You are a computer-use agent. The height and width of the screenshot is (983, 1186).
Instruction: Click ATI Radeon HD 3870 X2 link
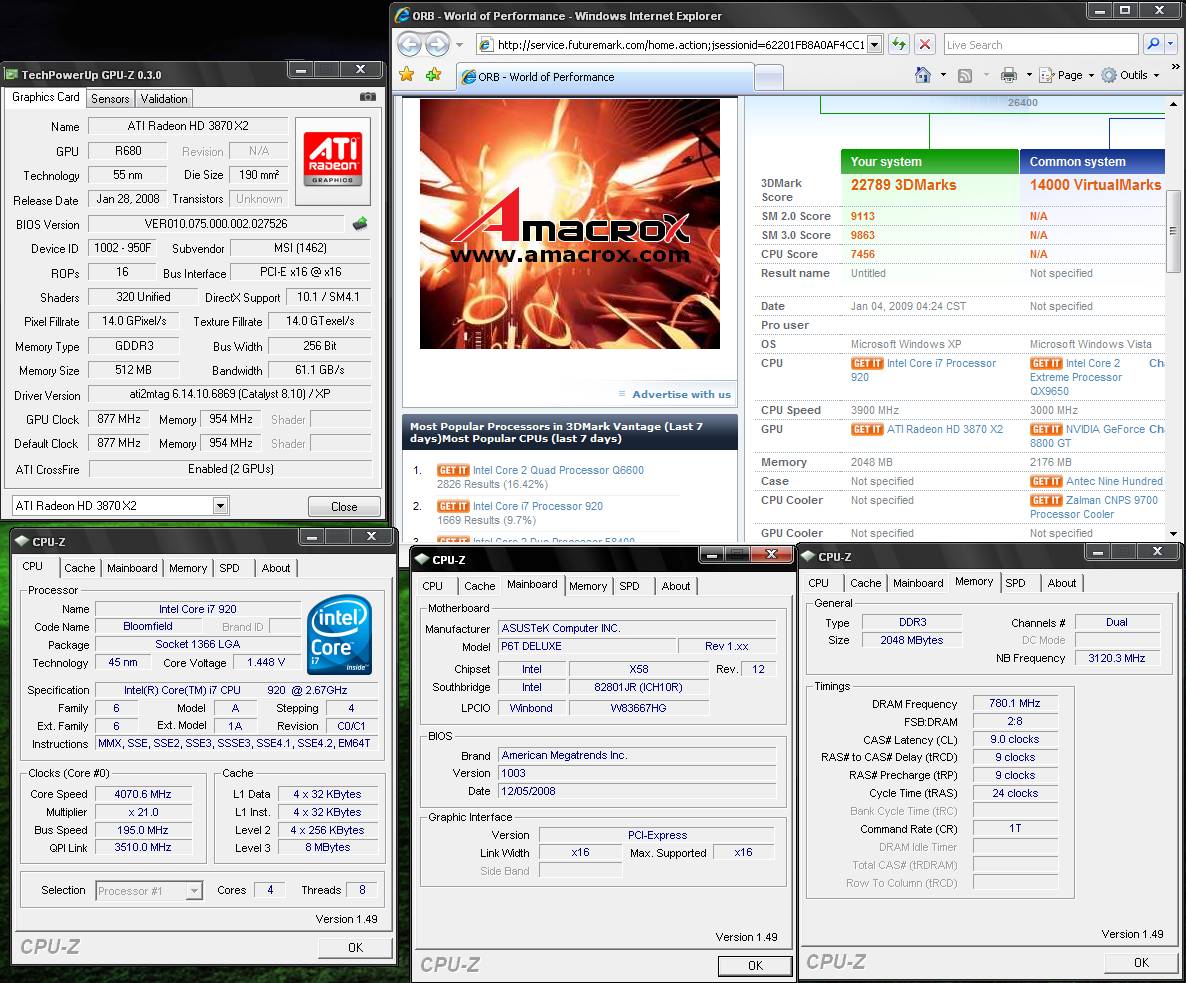tap(945, 429)
